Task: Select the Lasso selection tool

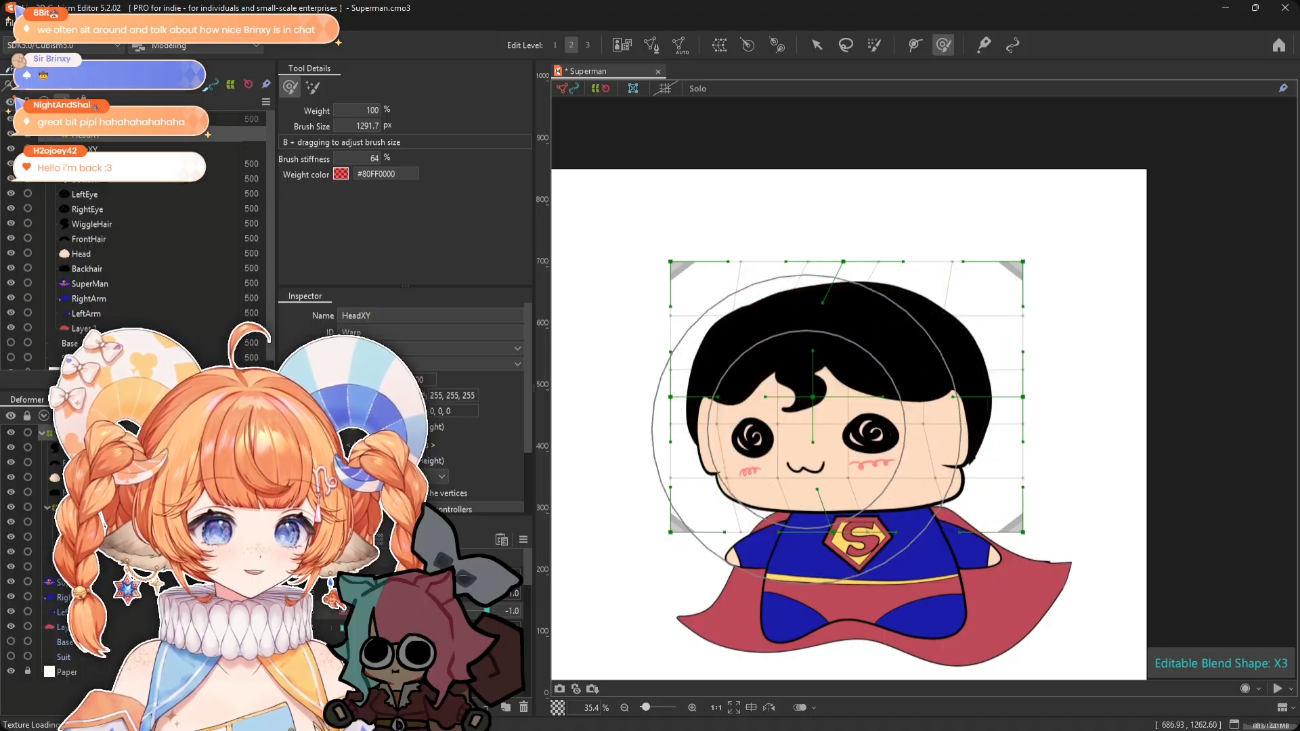Action: coord(846,45)
